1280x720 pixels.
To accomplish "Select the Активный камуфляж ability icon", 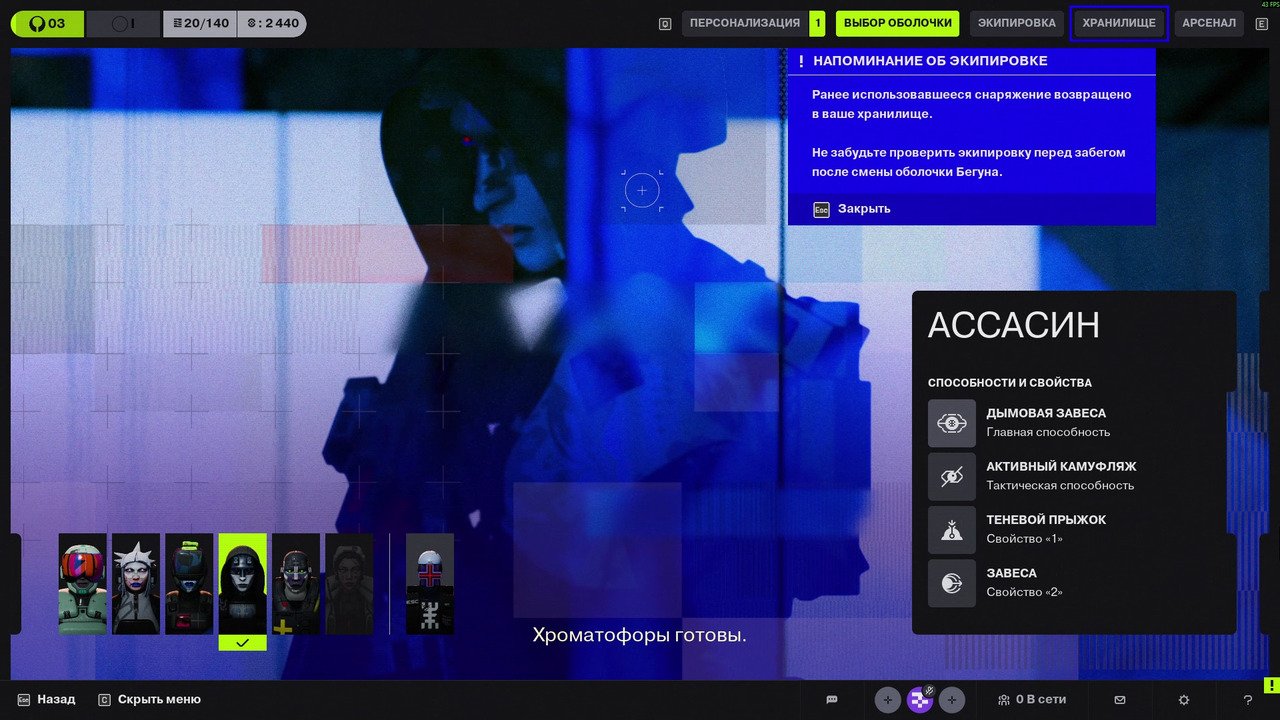I will [951, 477].
